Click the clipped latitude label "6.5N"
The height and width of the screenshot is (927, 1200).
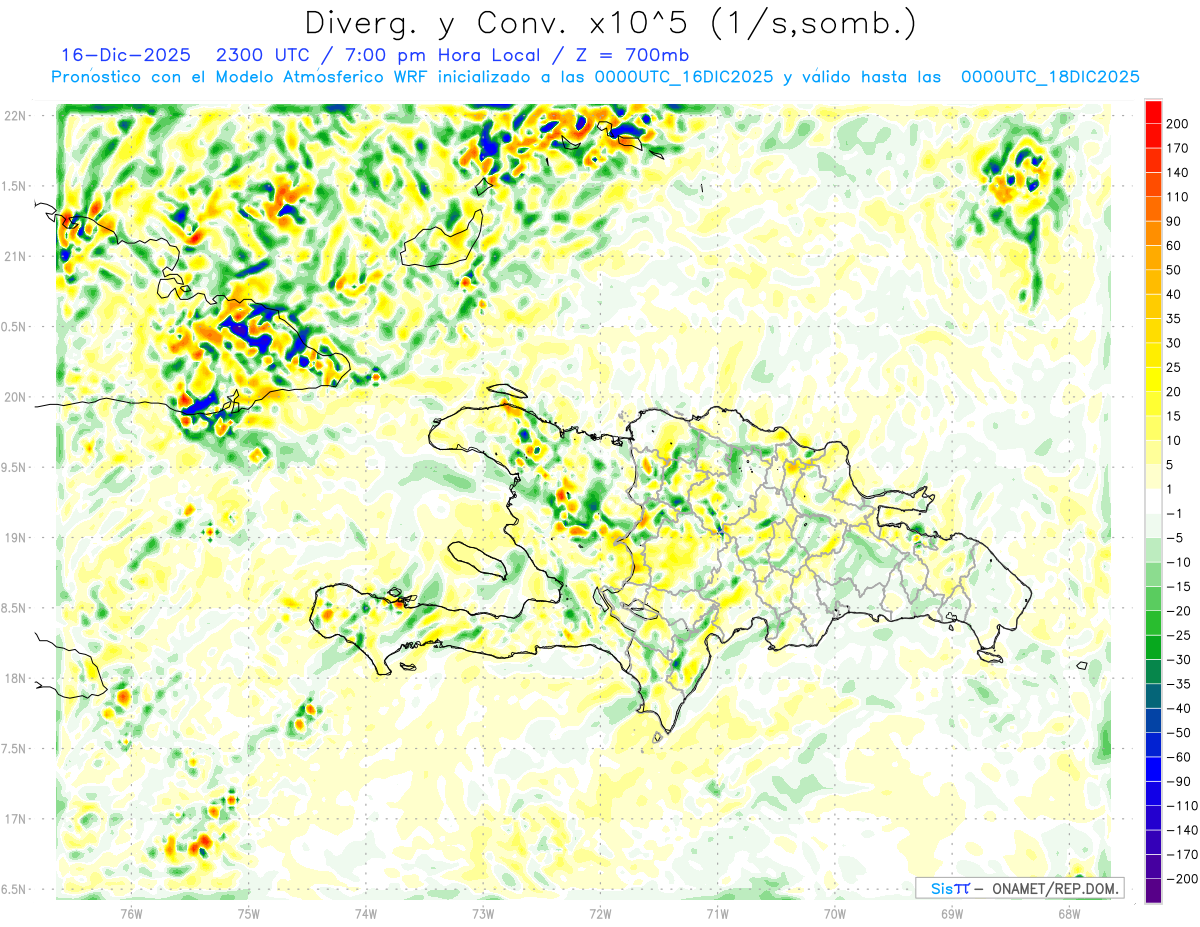(x=14, y=889)
